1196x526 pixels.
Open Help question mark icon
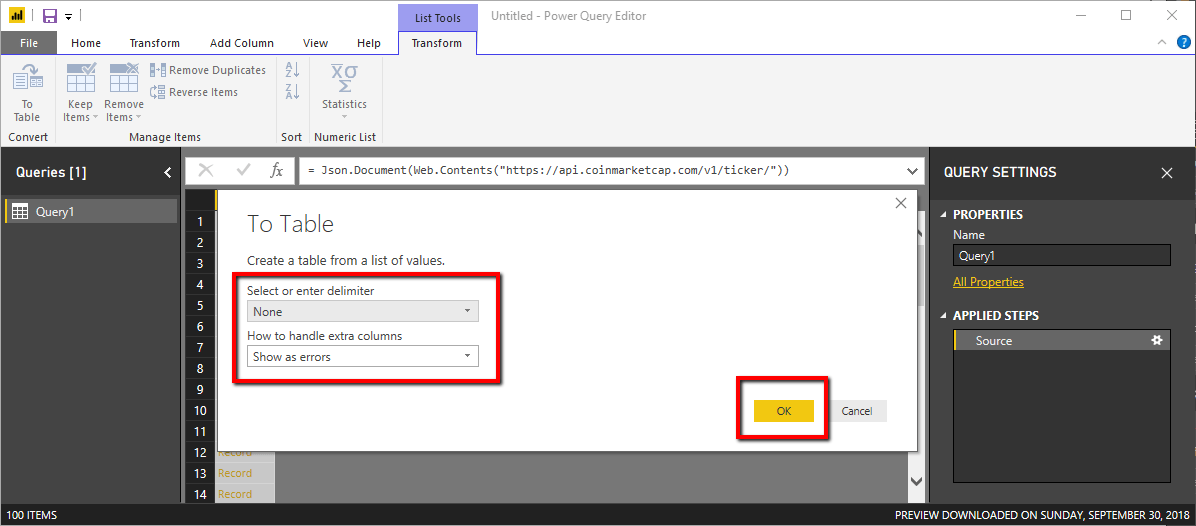(1184, 43)
